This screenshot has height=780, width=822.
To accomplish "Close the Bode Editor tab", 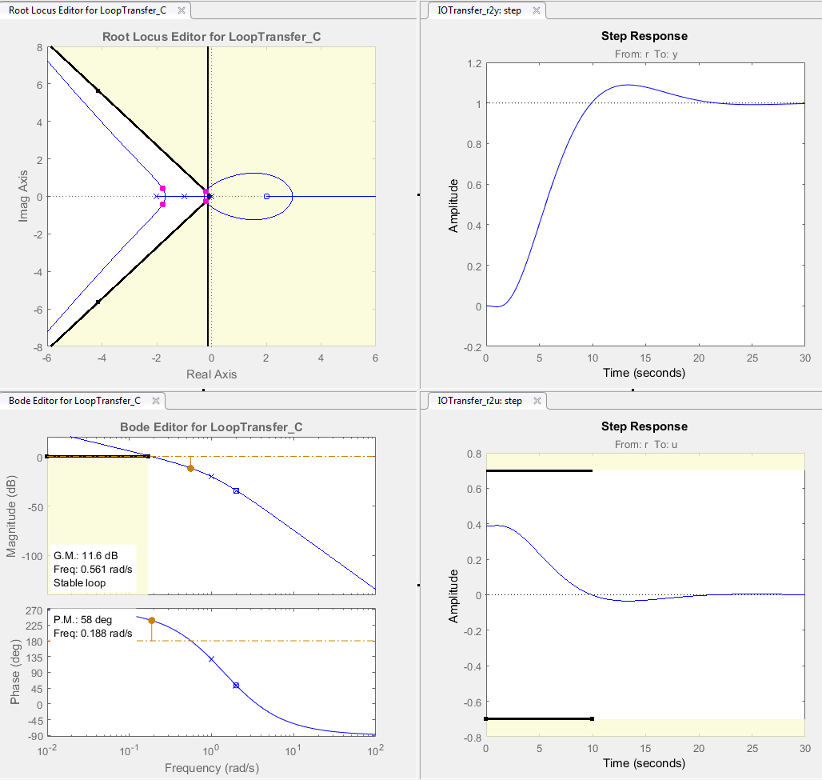I will [x=156, y=400].
